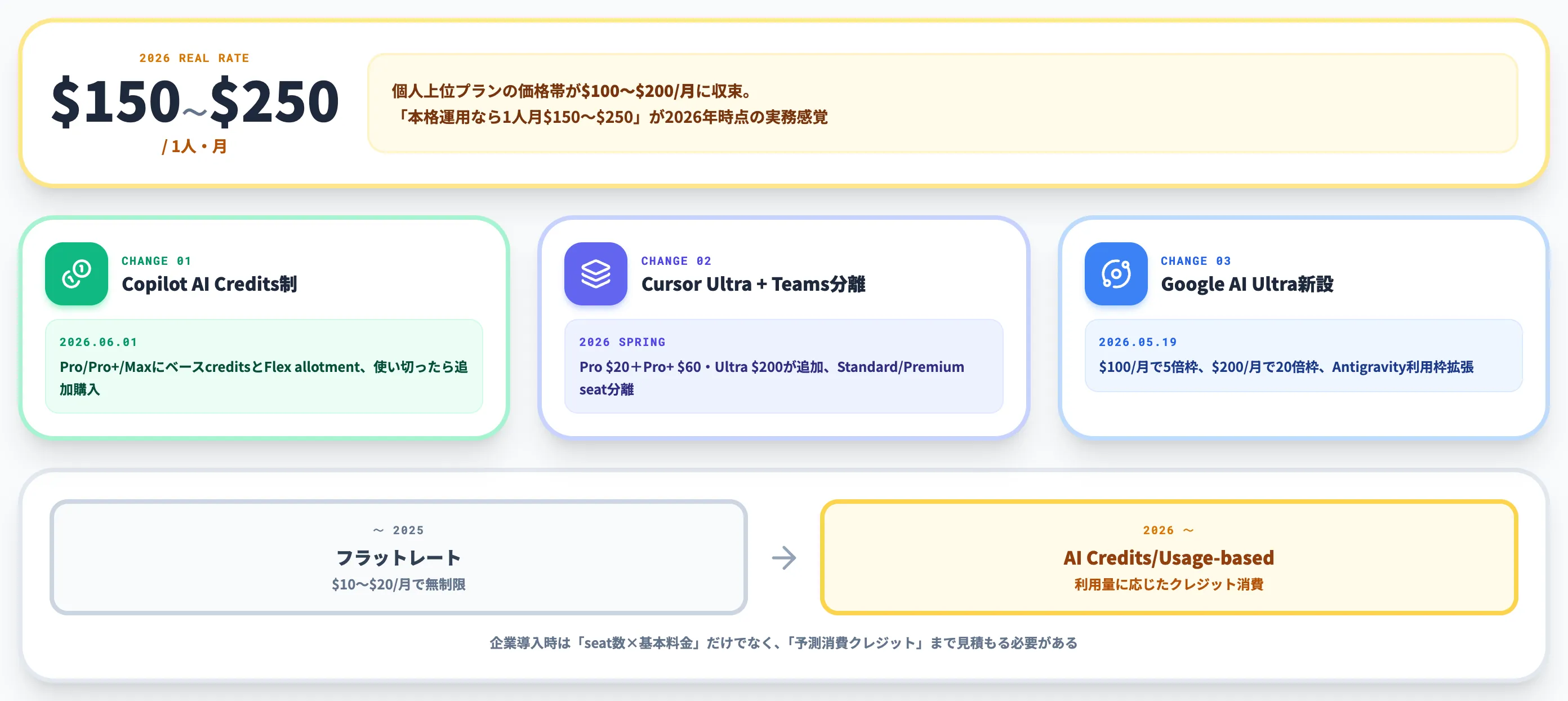Click the purple Cursor stacked layers icon
Screen dimensions: 1568x701
coord(596,274)
